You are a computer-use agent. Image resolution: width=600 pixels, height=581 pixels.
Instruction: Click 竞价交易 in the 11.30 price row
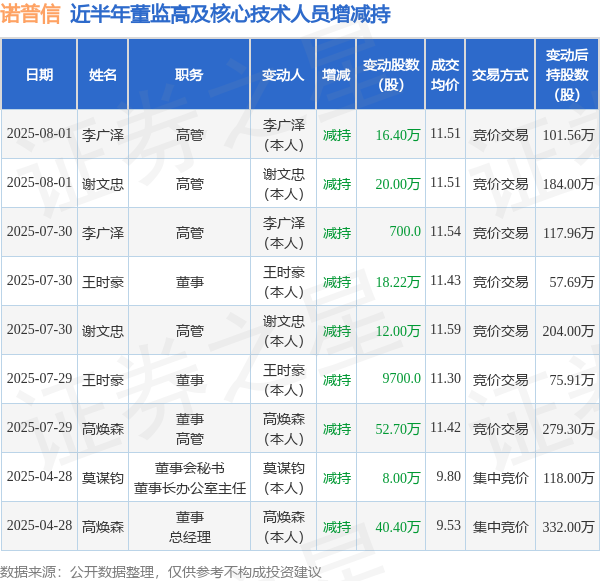(x=500, y=380)
